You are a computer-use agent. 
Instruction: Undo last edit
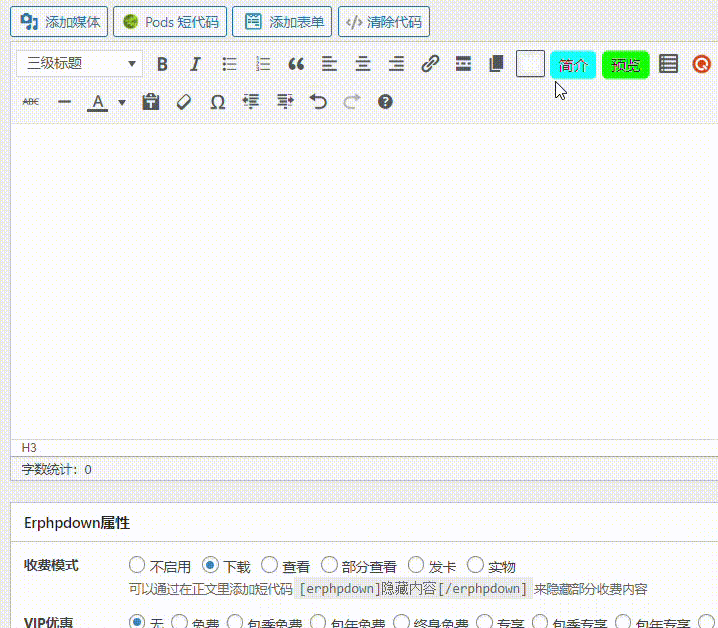coord(318,102)
